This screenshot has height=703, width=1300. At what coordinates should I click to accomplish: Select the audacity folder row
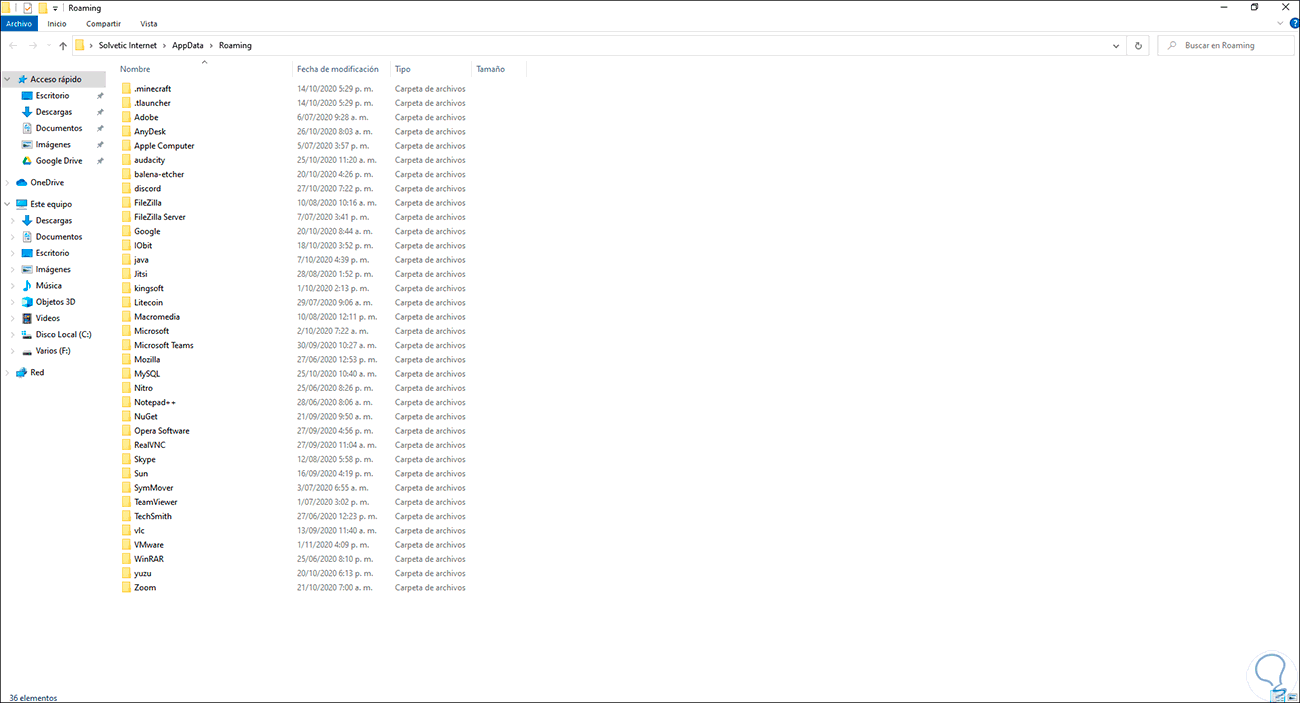tap(293, 160)
